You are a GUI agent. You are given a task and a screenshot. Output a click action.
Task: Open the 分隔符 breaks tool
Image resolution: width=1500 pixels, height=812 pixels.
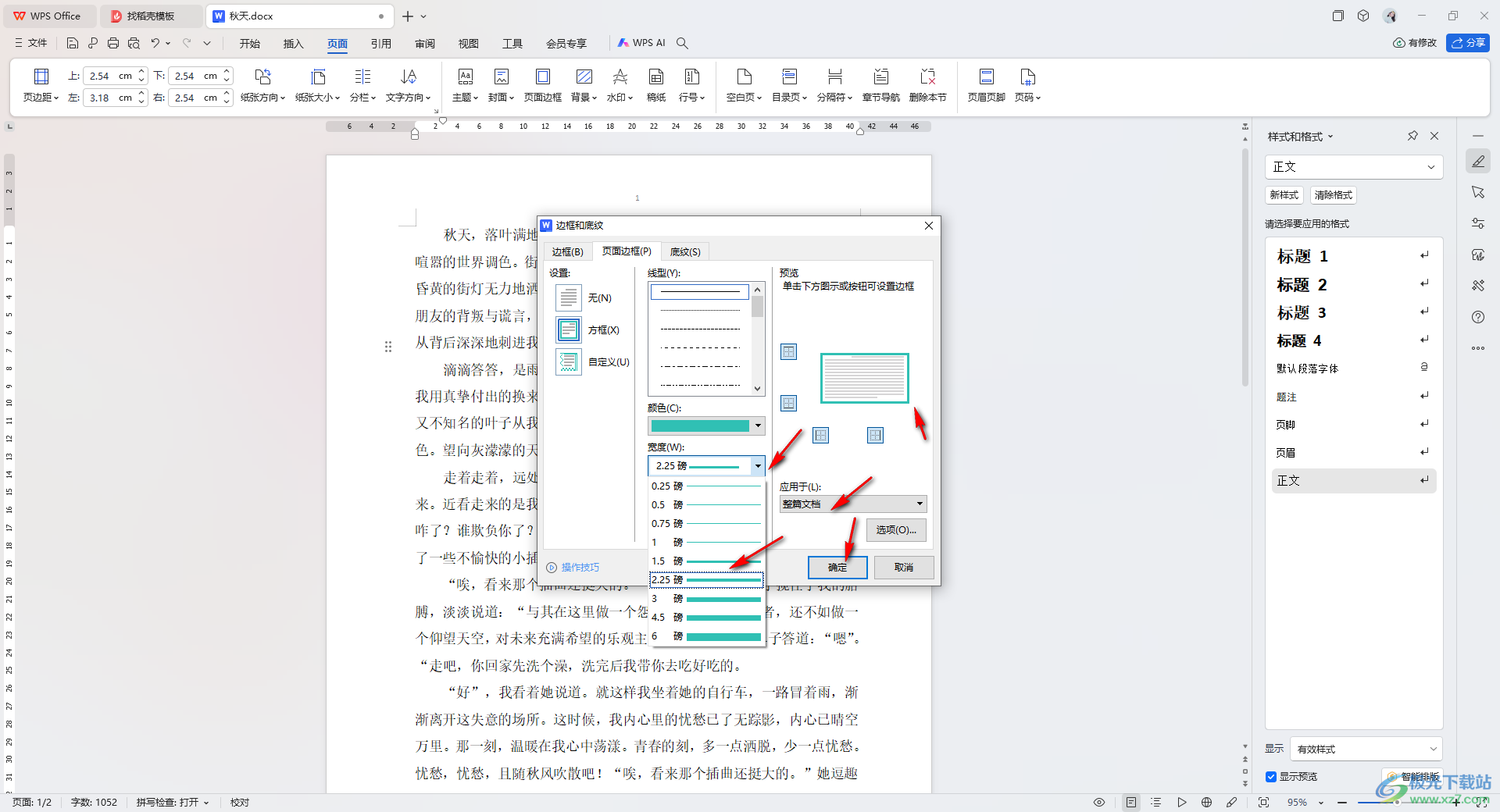point(834,85)
